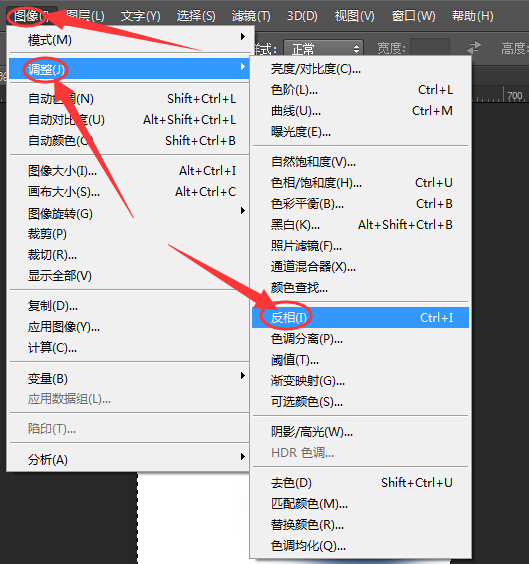The height and width of the screenshot is (564, 529).
Task: Select 替换颜色(R)... command
Action: pos(361,525)
